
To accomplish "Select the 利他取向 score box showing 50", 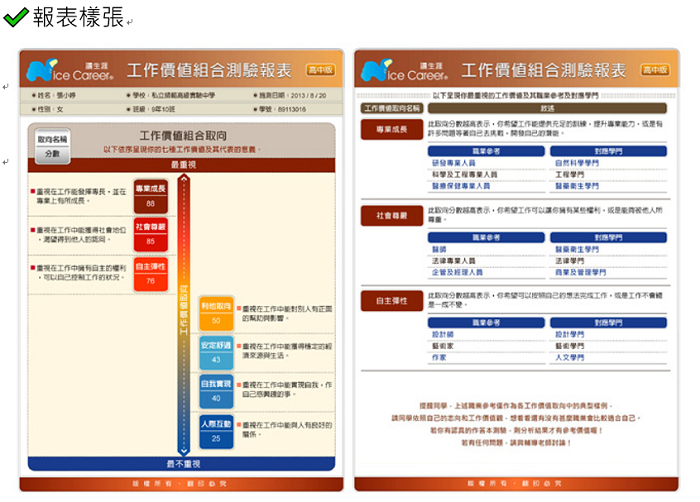I will pos(216,314).
